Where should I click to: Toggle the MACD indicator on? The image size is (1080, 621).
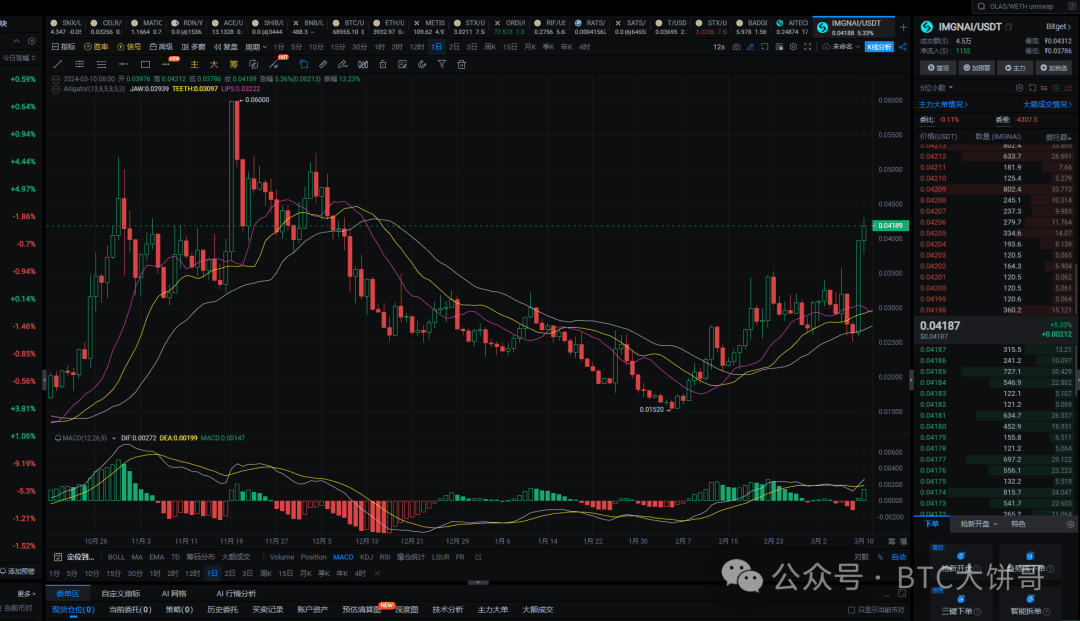click(343, 557)
